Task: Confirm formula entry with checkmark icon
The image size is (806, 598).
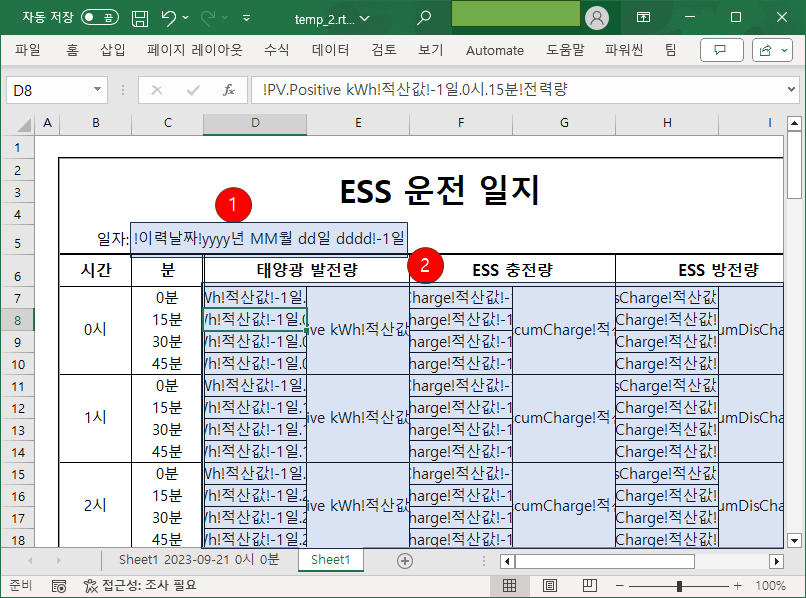Action: pyautogui.click(x=193, y=90)
